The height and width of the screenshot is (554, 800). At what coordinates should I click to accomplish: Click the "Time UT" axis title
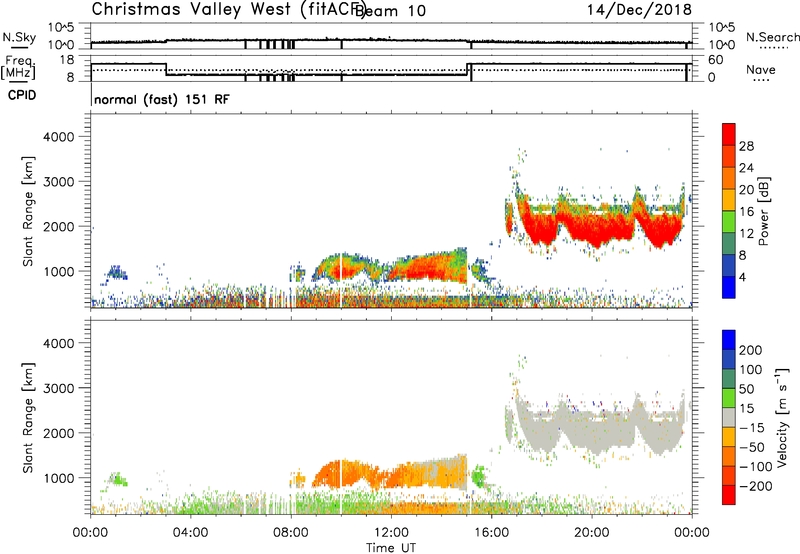pos(391,547)
